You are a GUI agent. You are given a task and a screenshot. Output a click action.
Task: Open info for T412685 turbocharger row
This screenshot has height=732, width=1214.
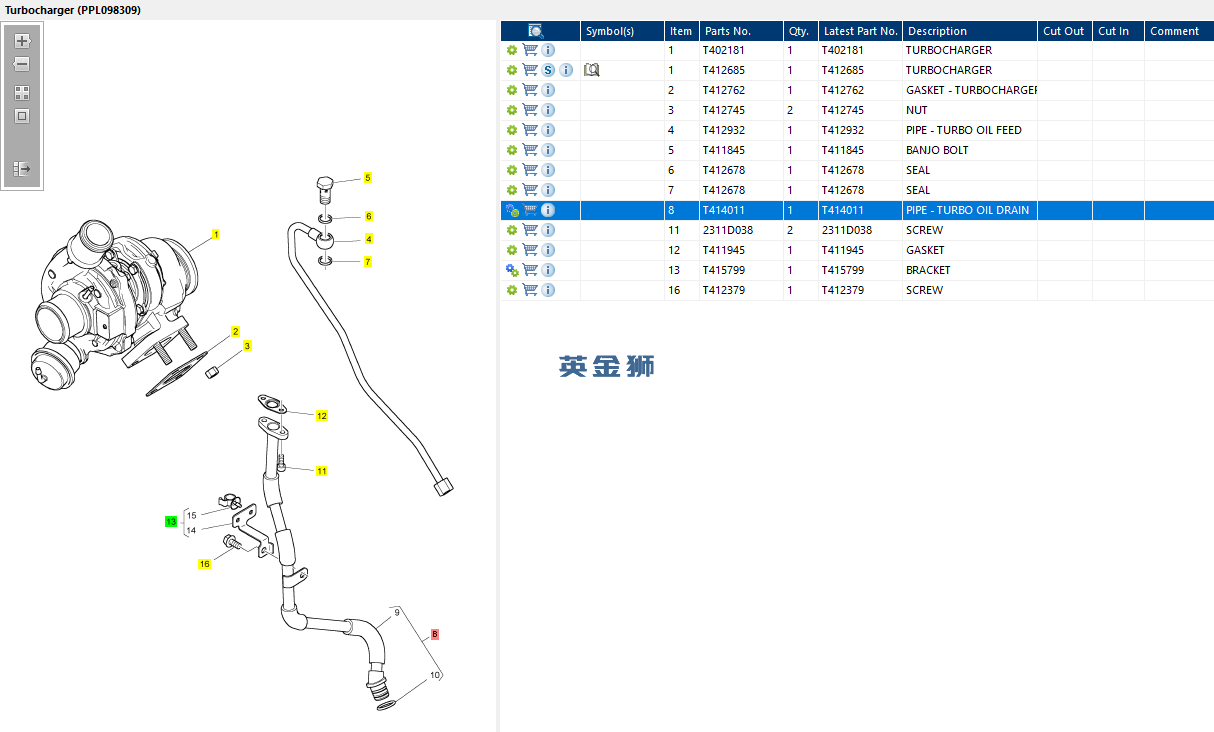coord(566,70)
